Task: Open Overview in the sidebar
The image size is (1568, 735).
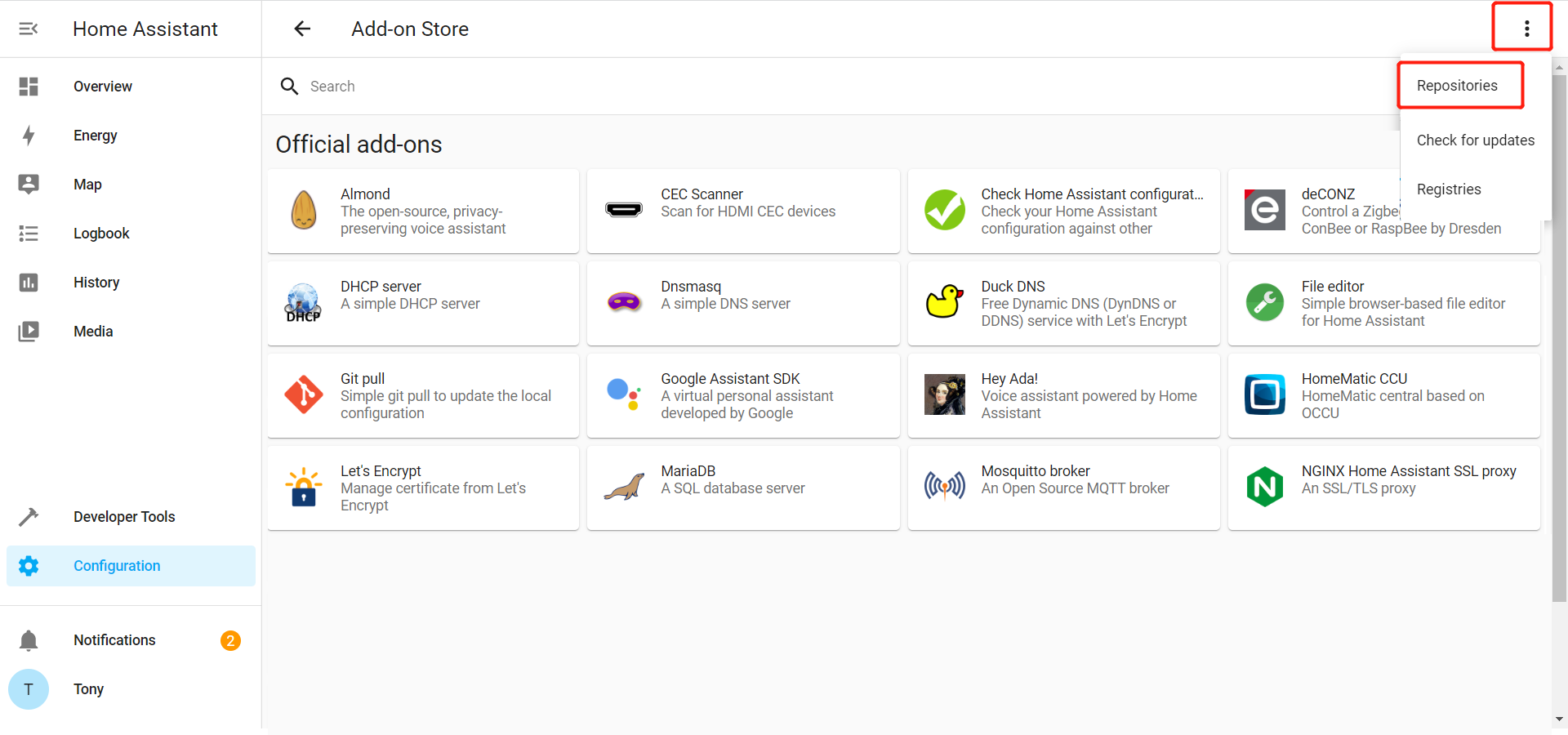Action: pyautogui.click(x=131, y=86)
